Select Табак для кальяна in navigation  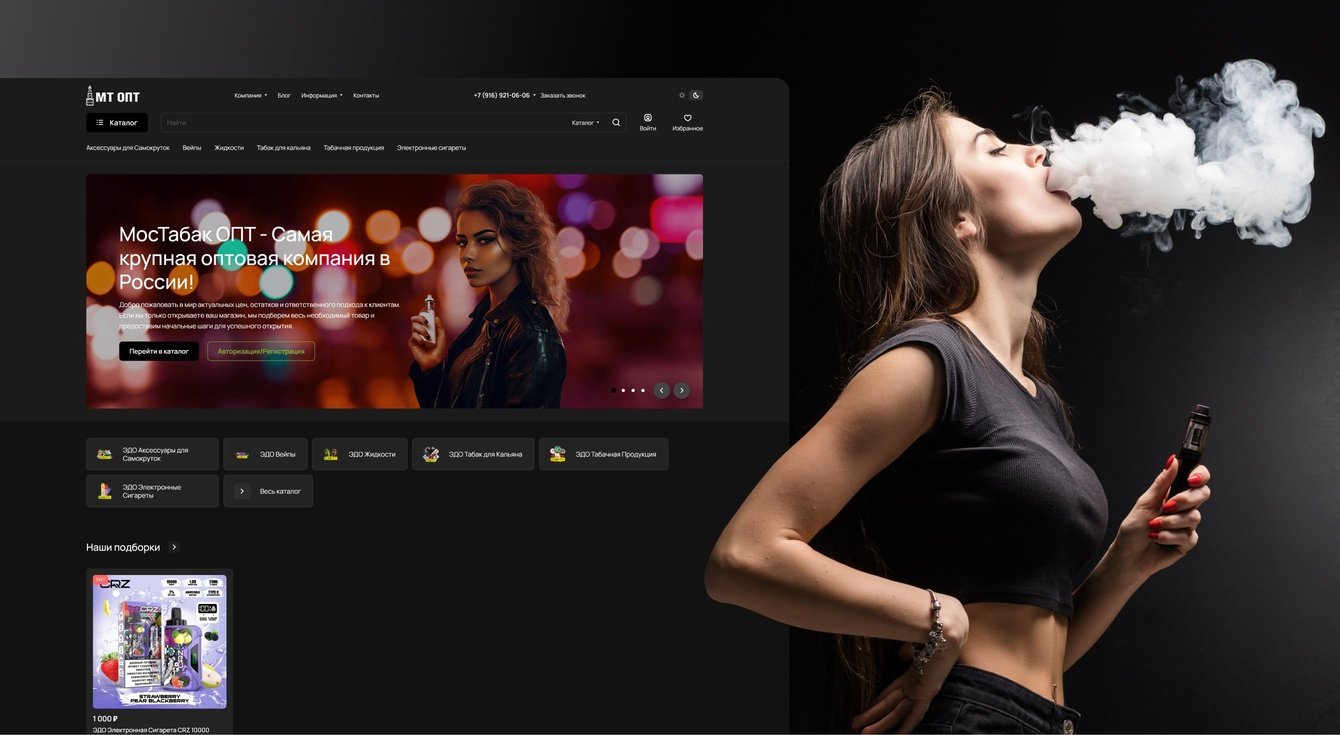[283, 148]
